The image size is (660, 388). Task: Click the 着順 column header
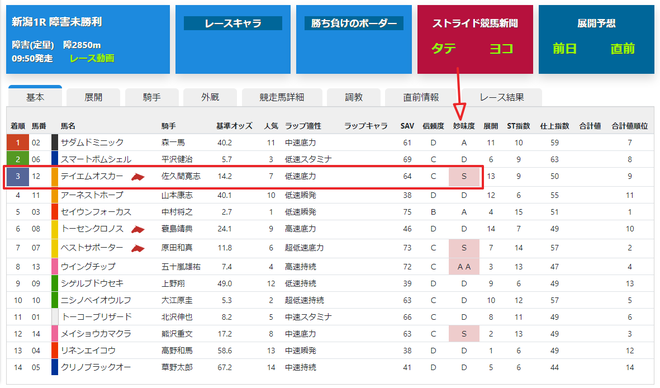pos(18,126)
